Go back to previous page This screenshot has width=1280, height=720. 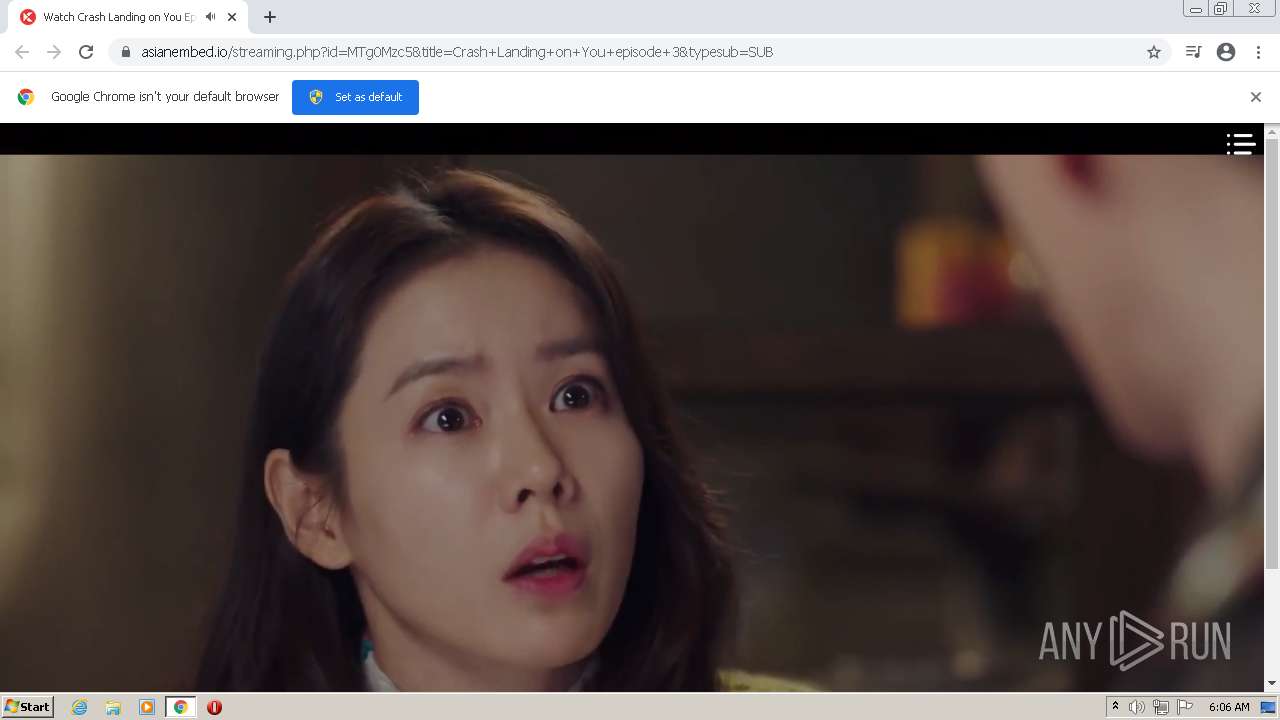(22, 52)
